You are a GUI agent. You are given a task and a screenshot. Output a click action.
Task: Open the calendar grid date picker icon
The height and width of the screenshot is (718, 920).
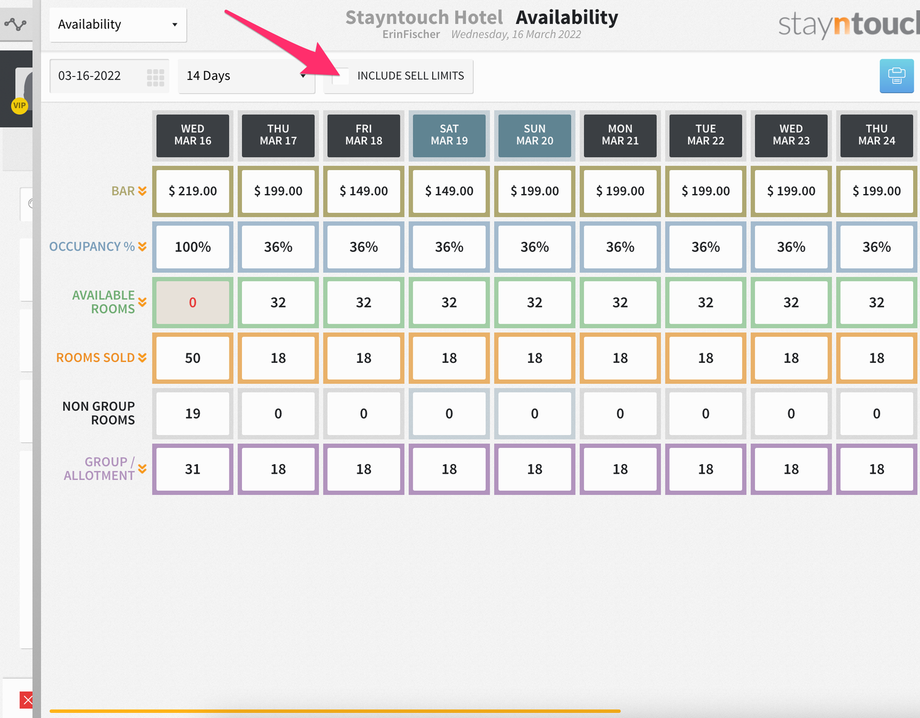(x=155, y=77)
